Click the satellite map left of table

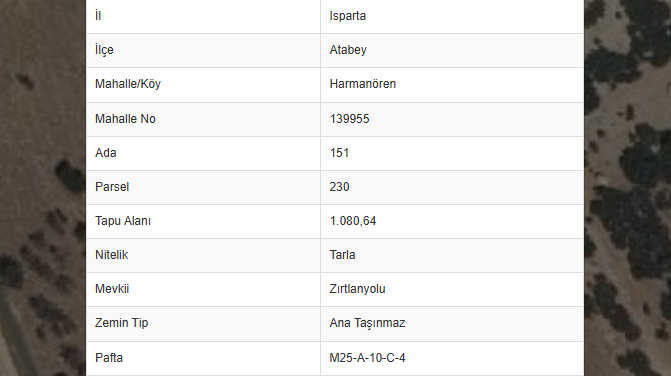point(43,188)
